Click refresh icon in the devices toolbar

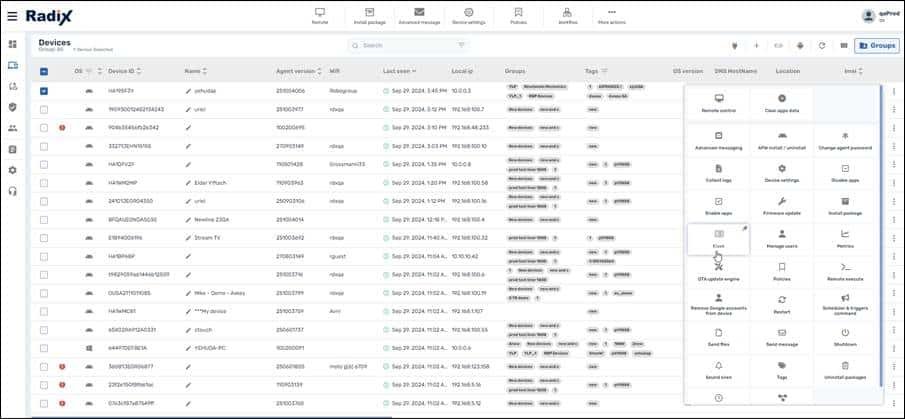tap(821, 45)
